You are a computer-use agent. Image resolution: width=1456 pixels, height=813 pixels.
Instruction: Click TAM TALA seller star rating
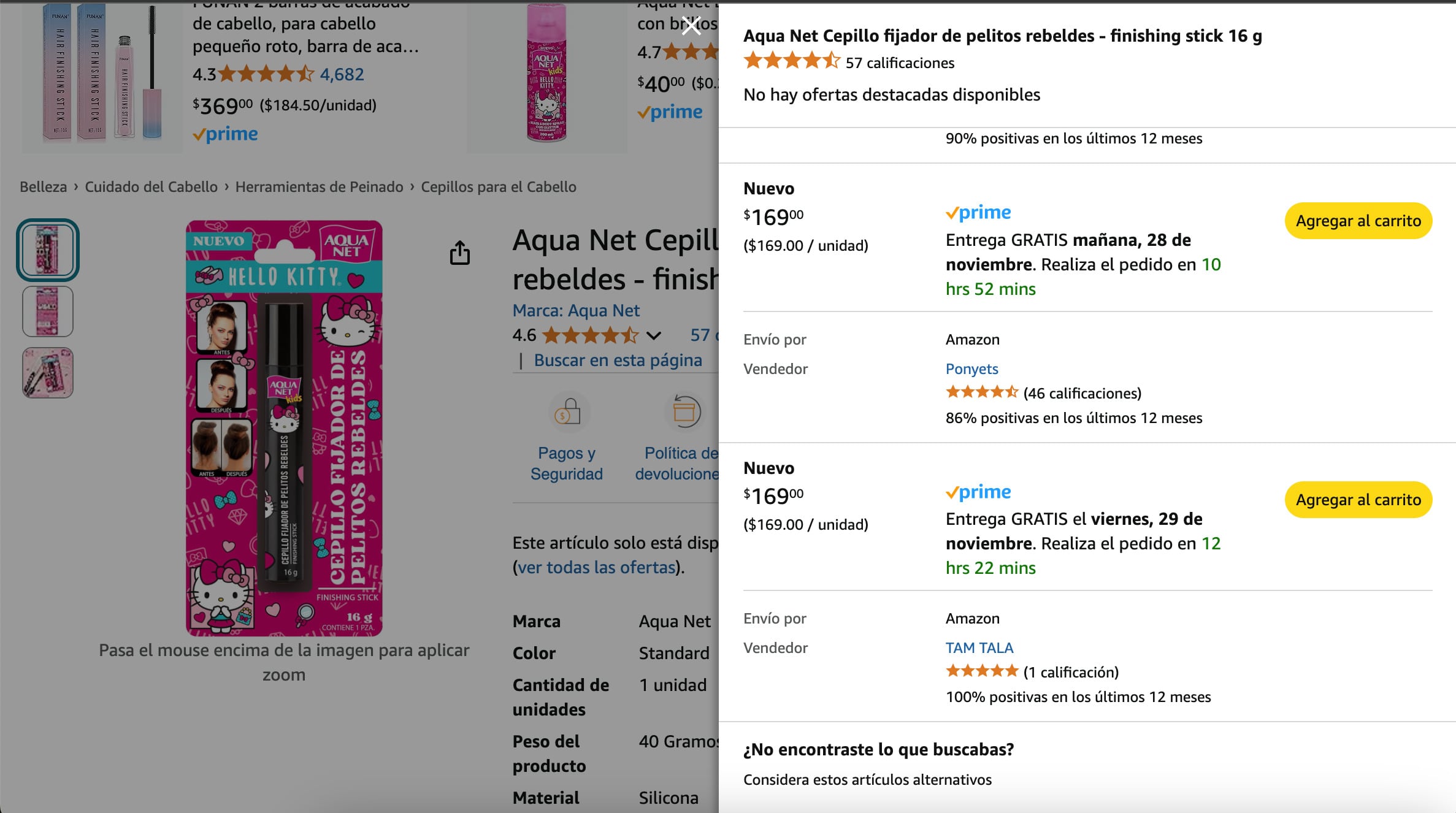click(981, 671)
